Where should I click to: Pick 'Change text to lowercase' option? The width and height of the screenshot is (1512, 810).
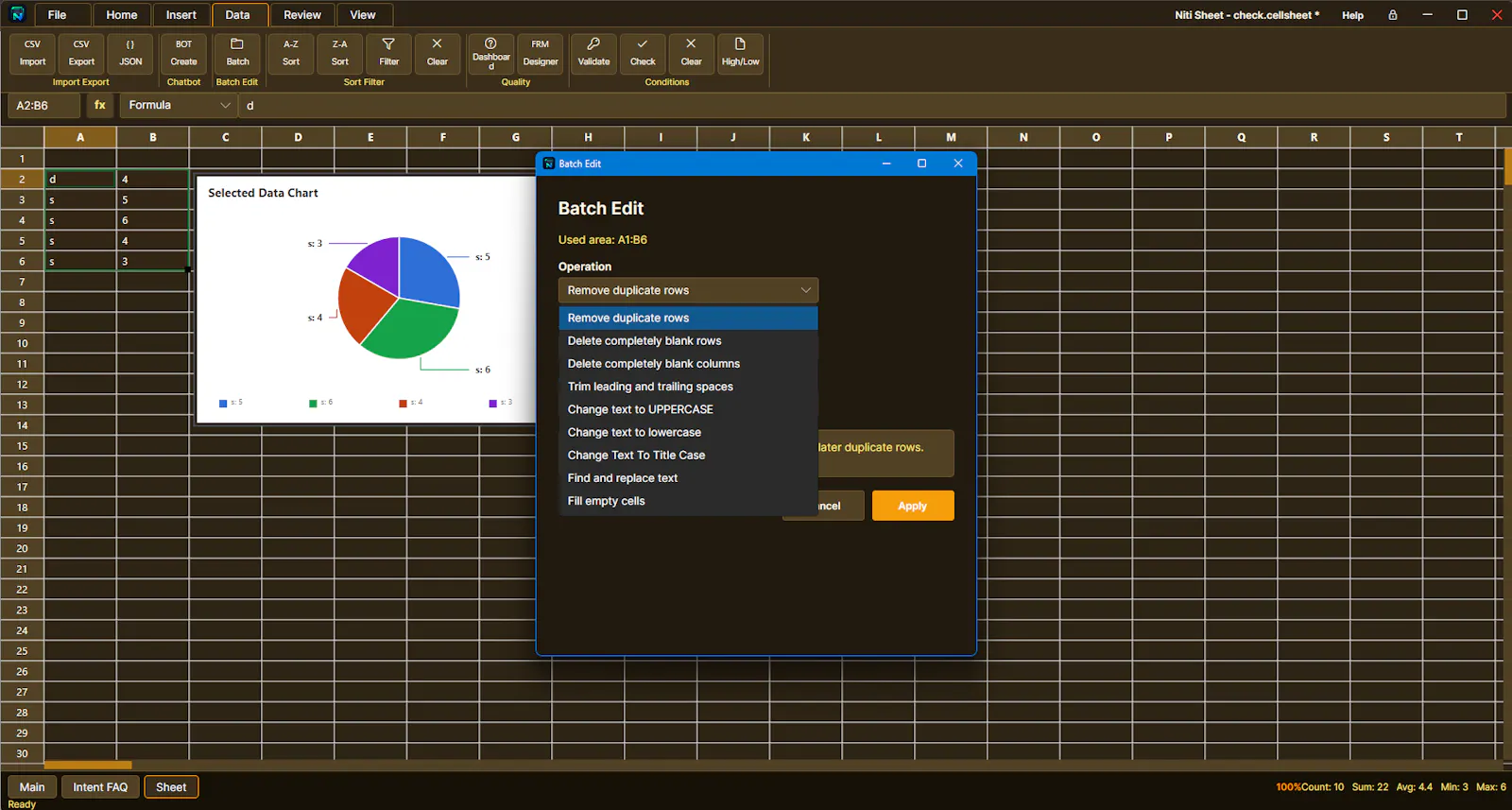click(x=688, y=432)
